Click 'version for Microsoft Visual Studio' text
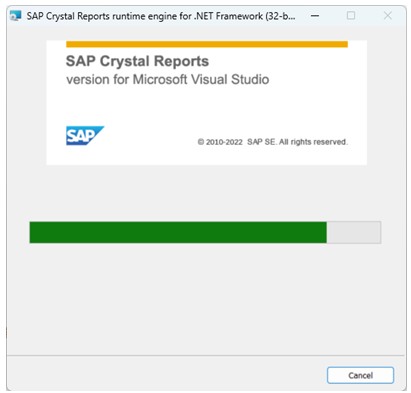This screenshot has width=411, height=393. (x=168, y=80)
